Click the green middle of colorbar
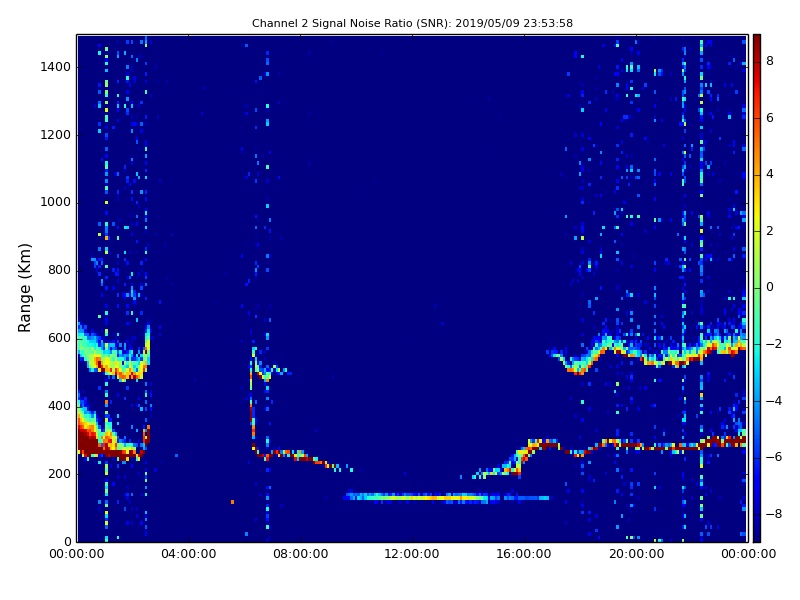This screenshot has width=800, height=600. tap(757, 288)
